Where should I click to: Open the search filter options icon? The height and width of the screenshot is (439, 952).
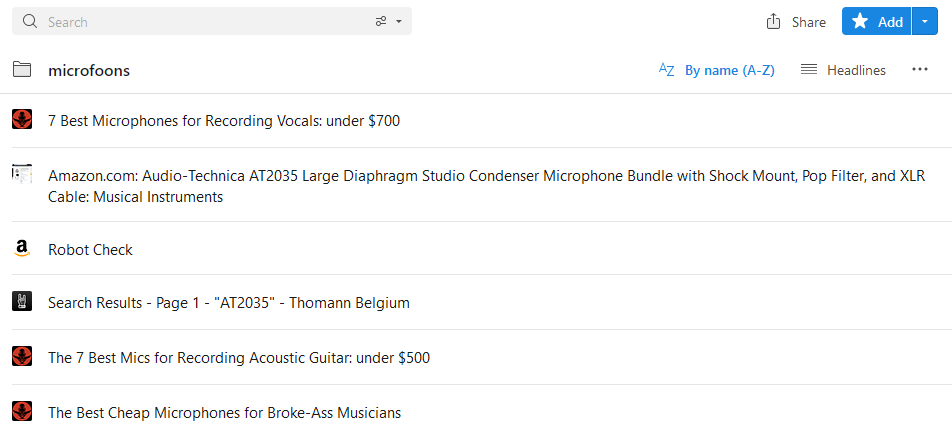(x=381, y=22)
